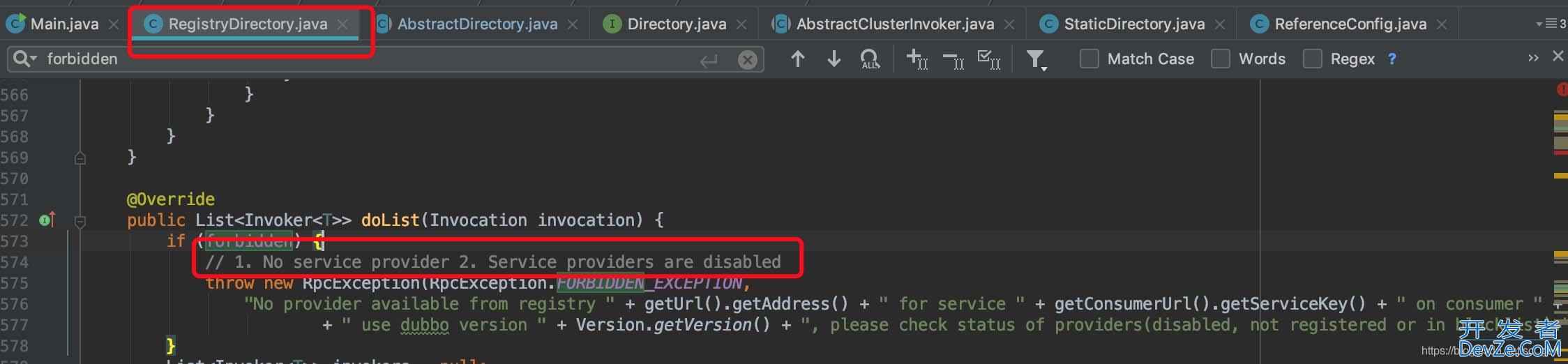1568x364 pixels.
Task: Open the regex help question mark
Action: 1392,59
